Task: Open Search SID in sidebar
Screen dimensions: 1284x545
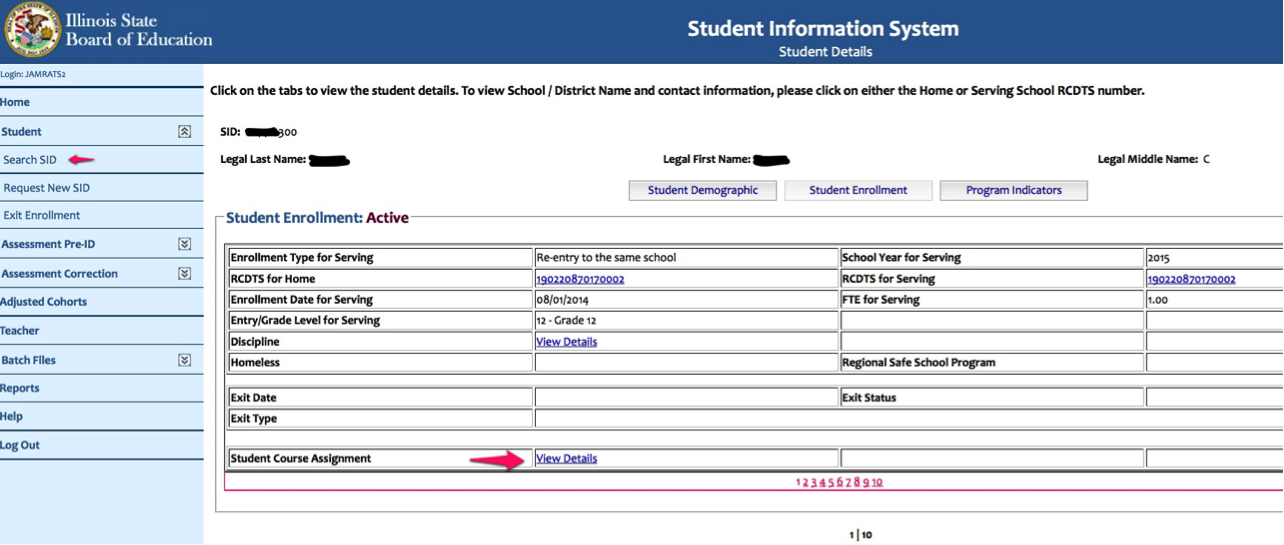Action: pos(30,160)
